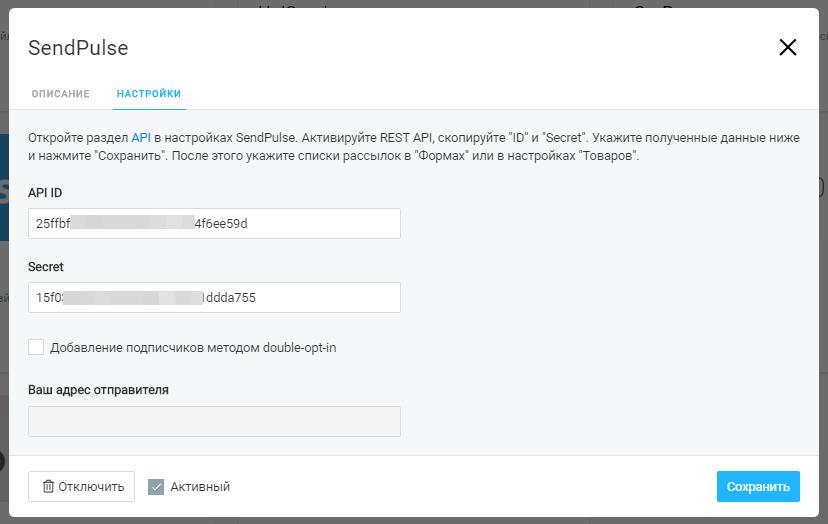Select the НАСТРОЙКИ tab
Viewport: 828px width, 524px height.
pyautogui.click(x=149, y=93)
